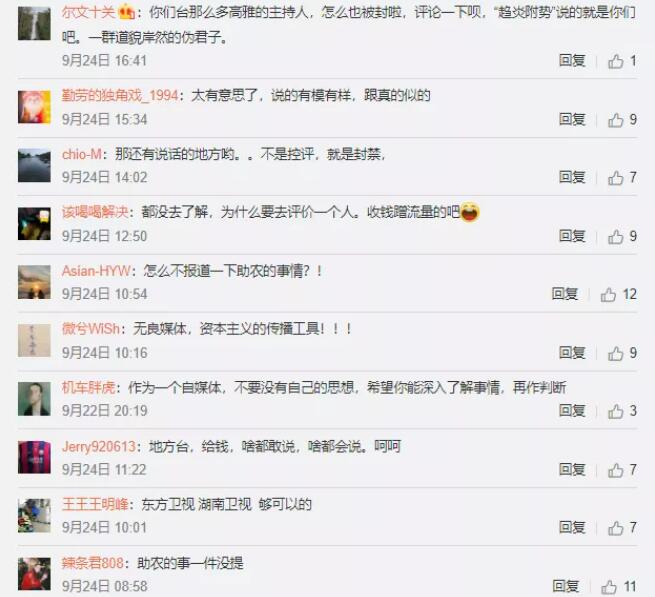Image resolution: width=655 pixels, height=597 pixels.
Task: Like the comment by 尔文十关
Action: click(615, 61)
